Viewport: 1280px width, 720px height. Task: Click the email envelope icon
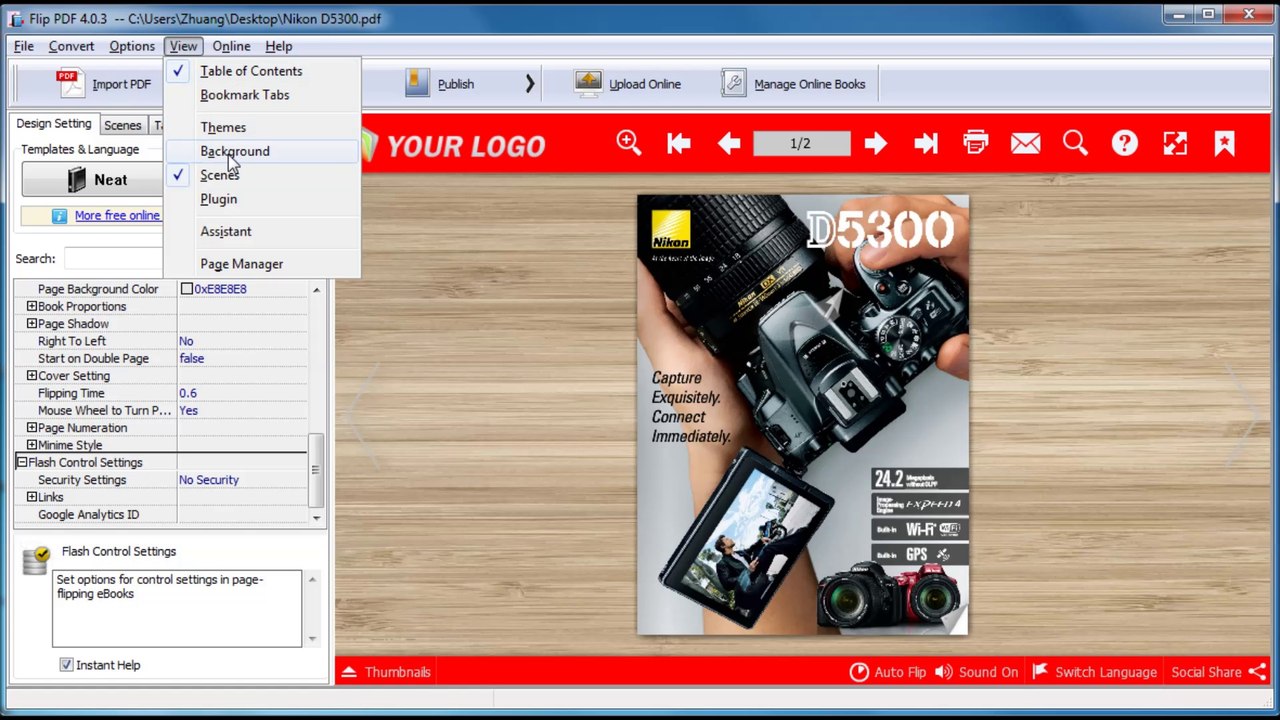1025,144
